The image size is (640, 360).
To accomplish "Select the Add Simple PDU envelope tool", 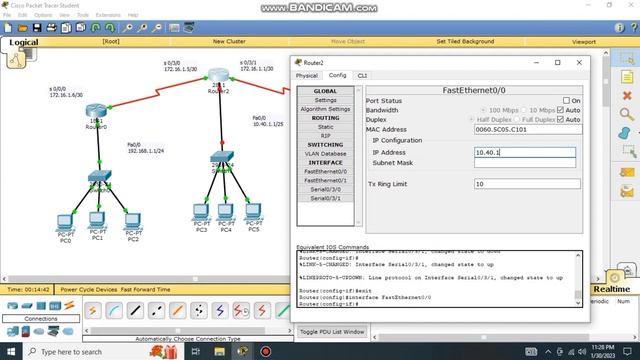I will pyautogui.click(x=627, y=173).
